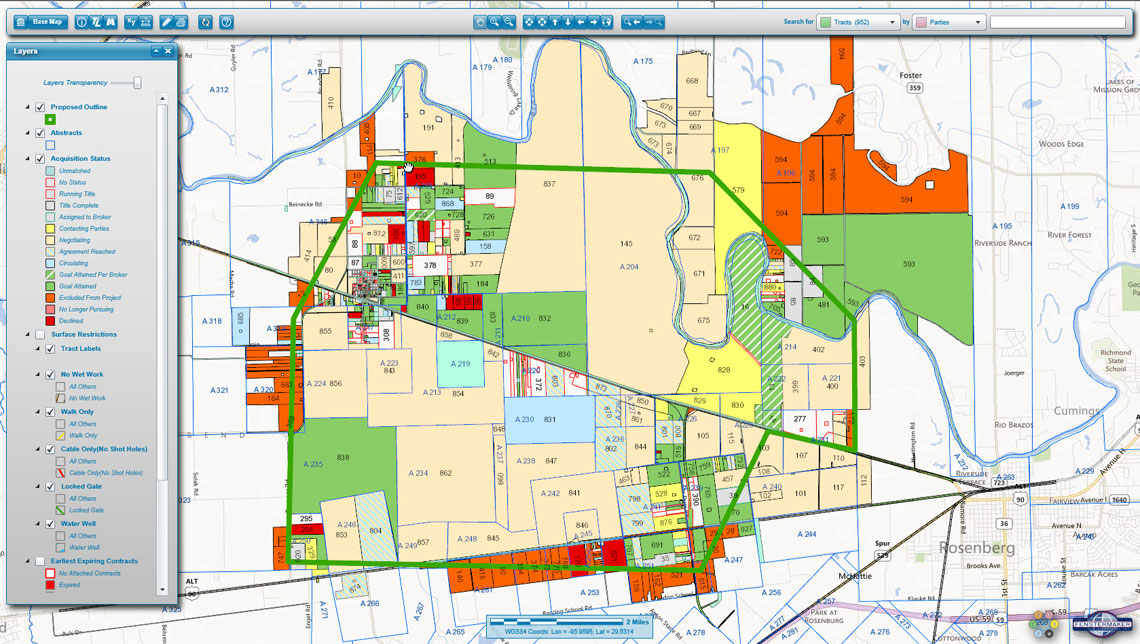This screenshot has width=1140, height=644.
Task: Adjust the Layers Transparency slider
Action: (x=137, y=81)
